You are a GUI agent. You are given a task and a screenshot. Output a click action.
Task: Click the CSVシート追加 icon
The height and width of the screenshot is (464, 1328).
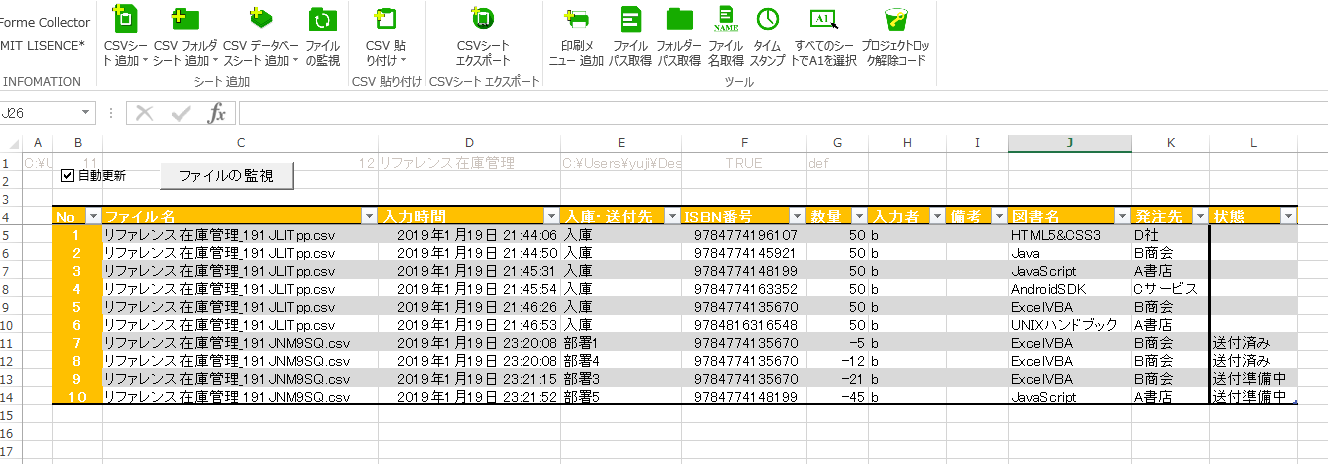[125, 18]
